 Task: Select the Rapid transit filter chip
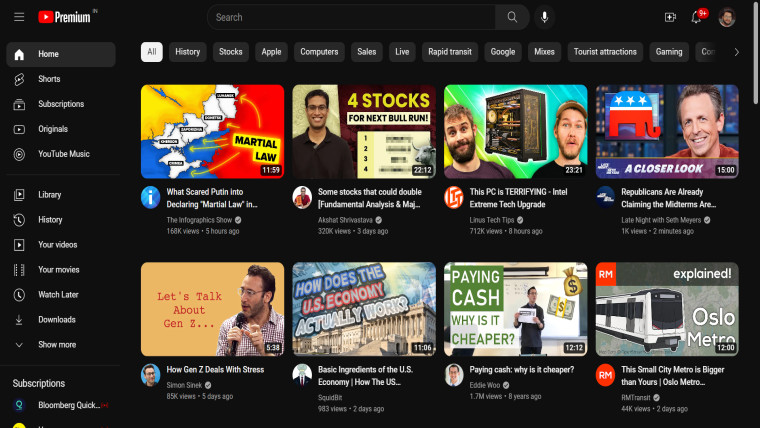450,52
